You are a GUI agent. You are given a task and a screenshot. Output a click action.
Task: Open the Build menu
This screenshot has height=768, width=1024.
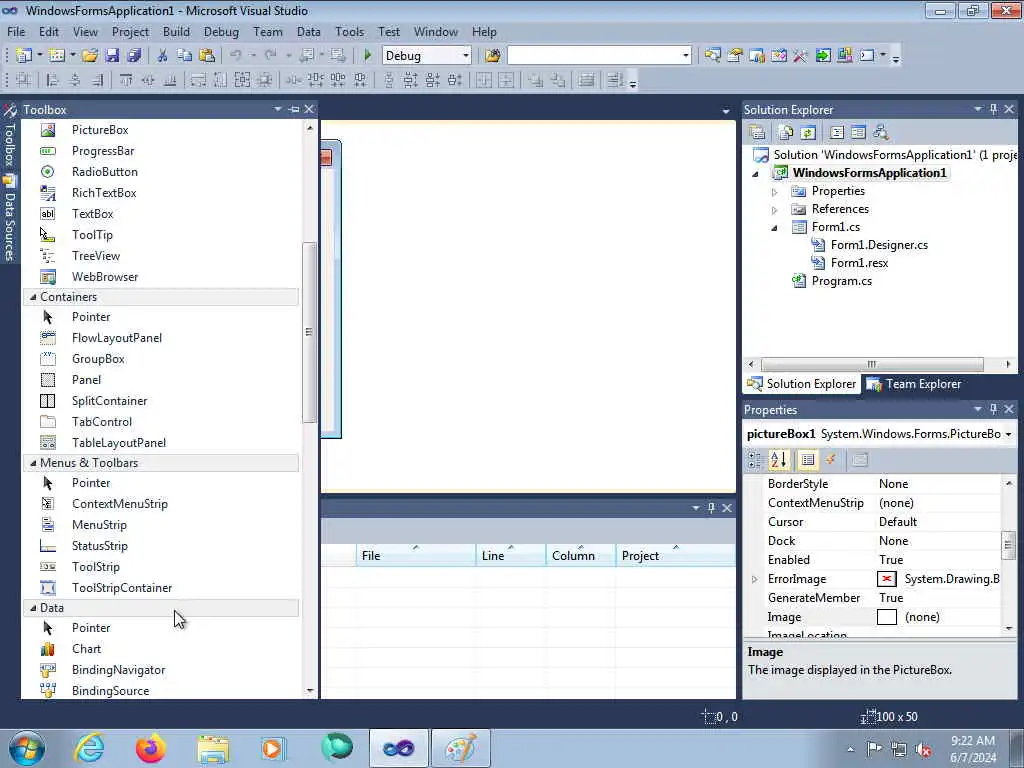pyautogui.click(x=176, y=31)
